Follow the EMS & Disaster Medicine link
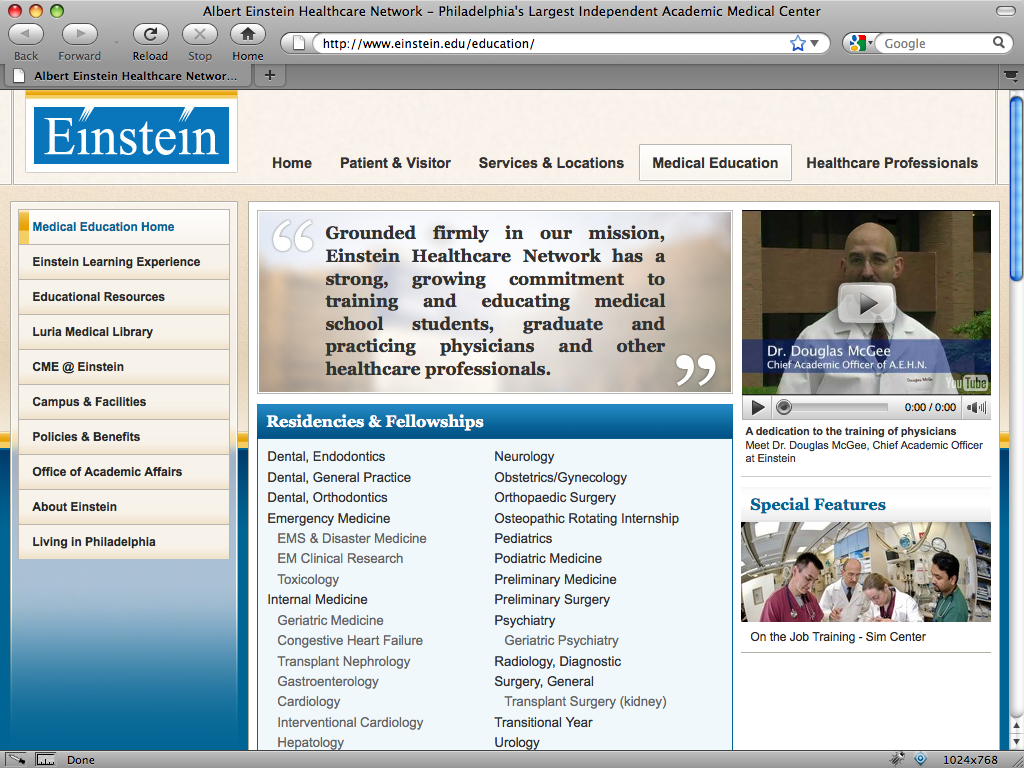 (x=352, y=539)
